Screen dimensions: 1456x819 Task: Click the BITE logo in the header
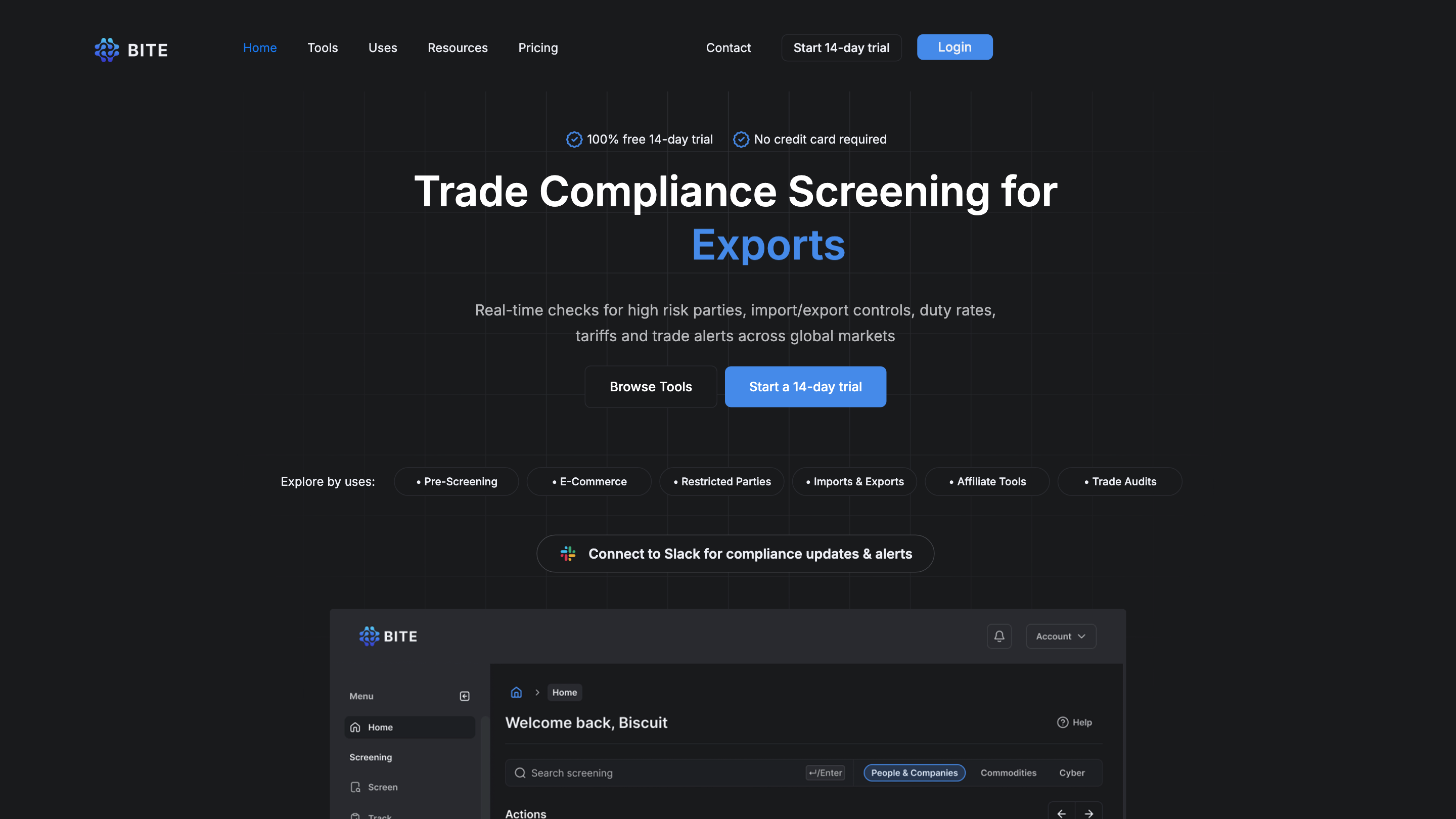[131, 50]
